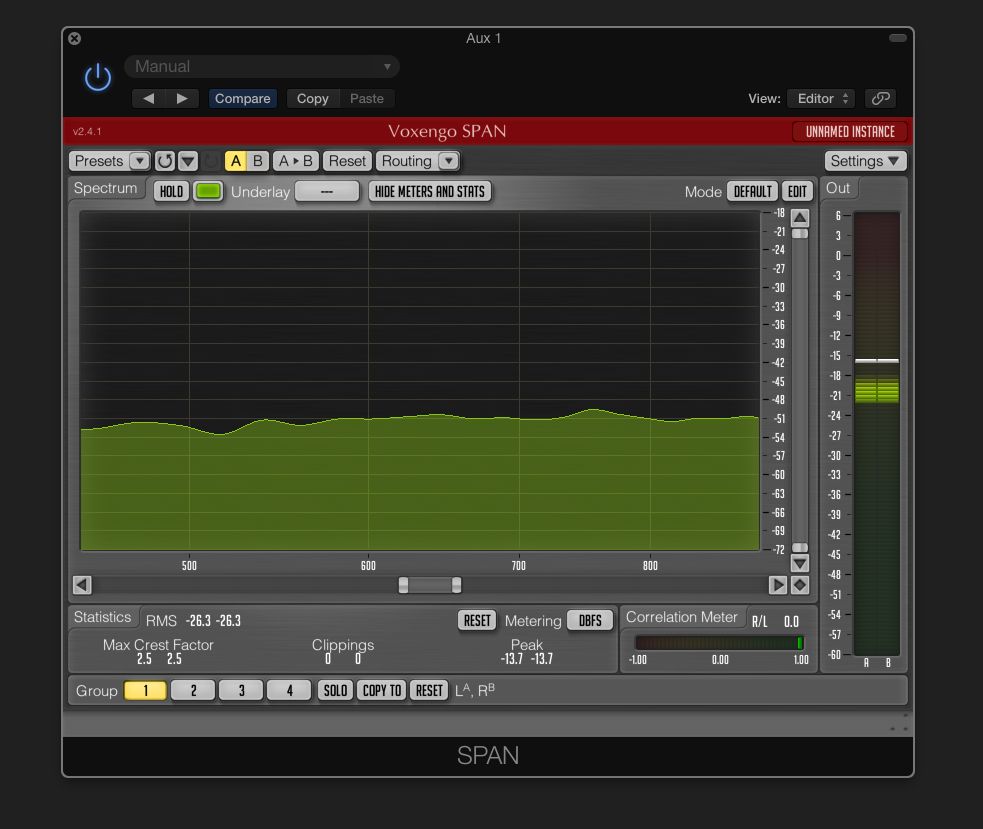Select Group 2
The height and width of the screenshot is (829, 983).
[193, 690]
